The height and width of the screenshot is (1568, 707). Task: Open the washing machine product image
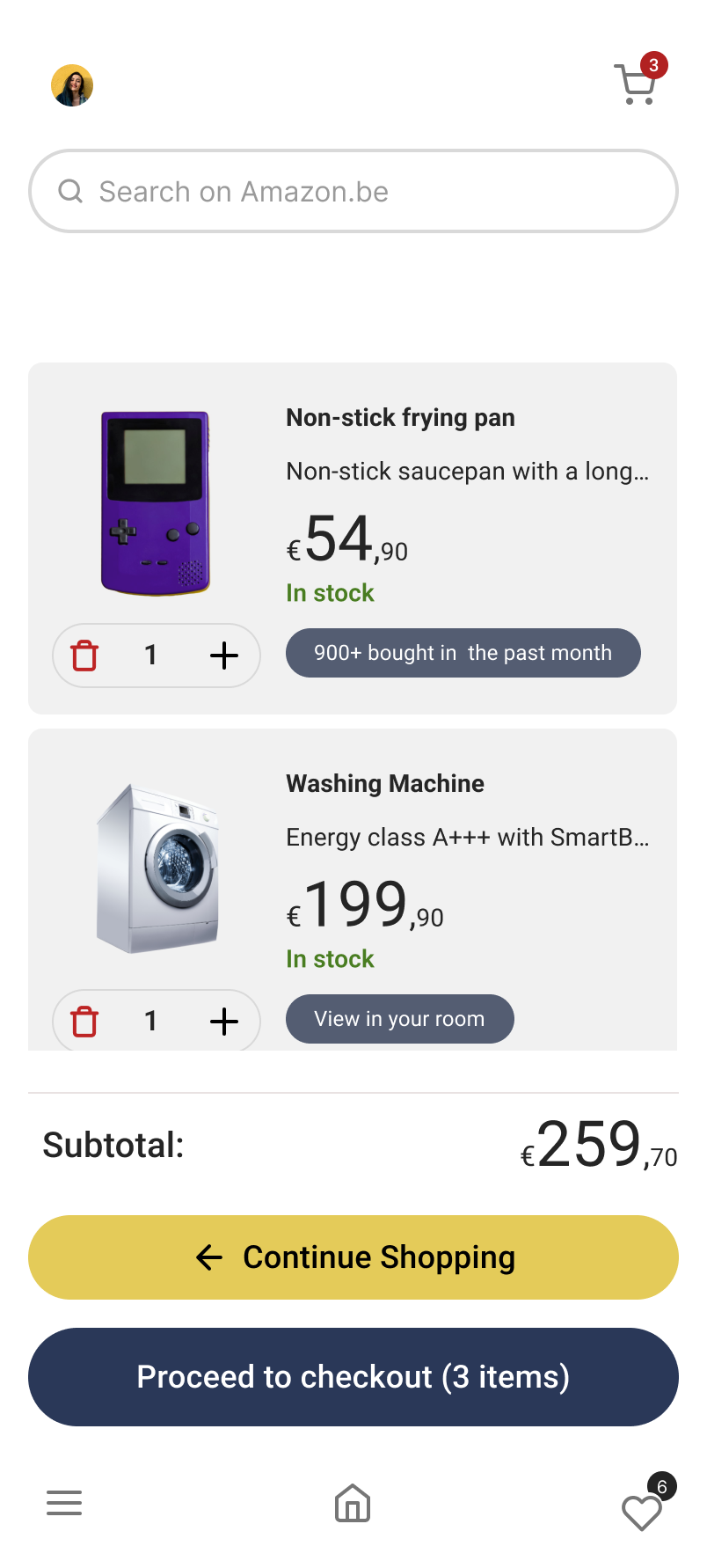pyautogui.click(x=158, y=868)
